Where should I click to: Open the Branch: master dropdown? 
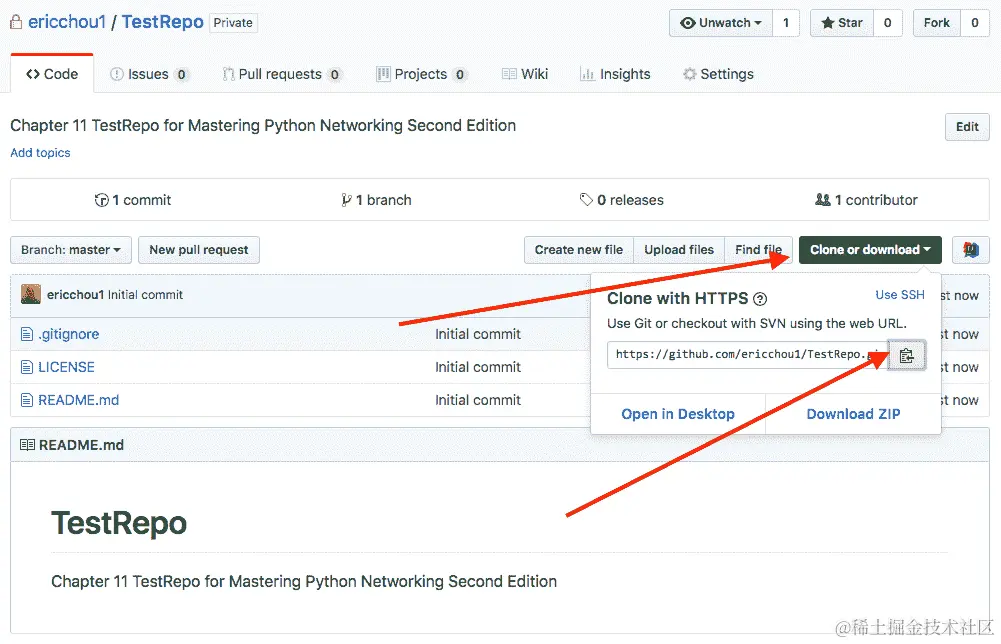coord(71,250)
